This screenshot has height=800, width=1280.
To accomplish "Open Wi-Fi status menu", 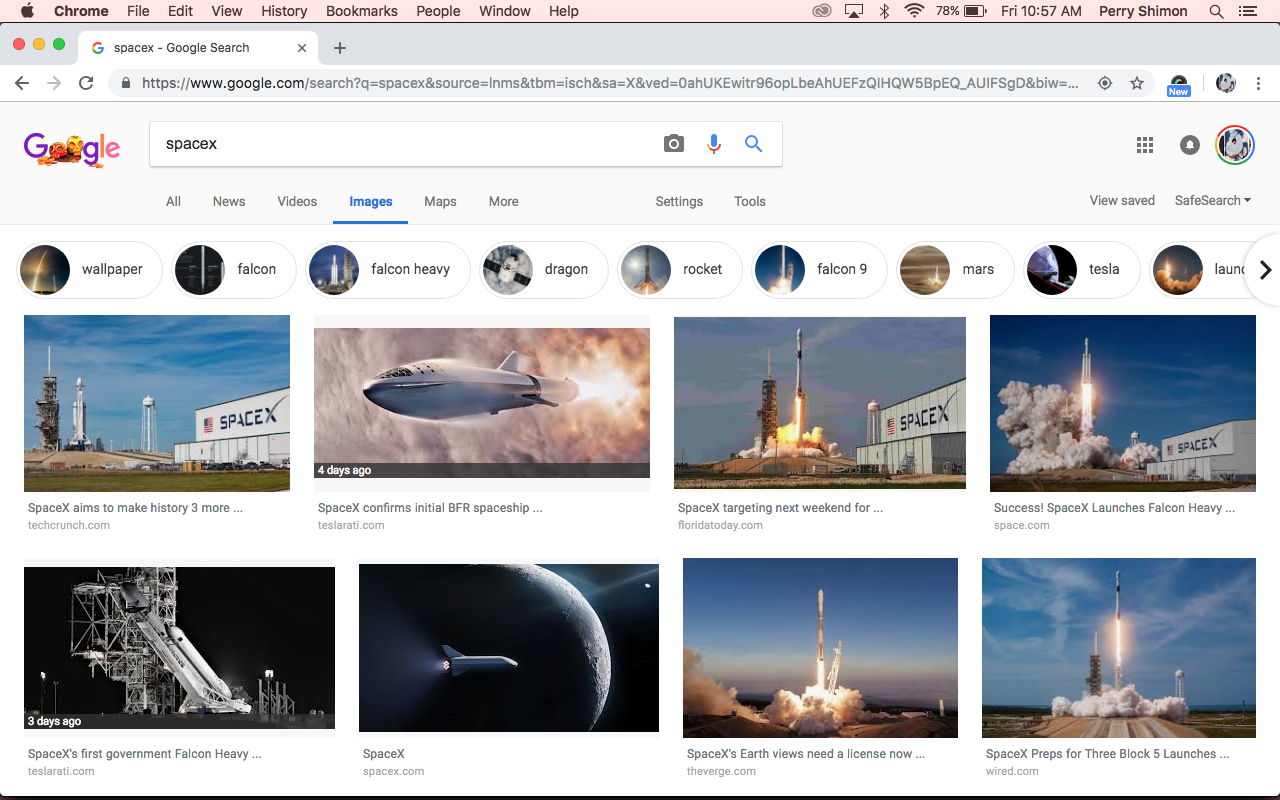I will [913, 11].
